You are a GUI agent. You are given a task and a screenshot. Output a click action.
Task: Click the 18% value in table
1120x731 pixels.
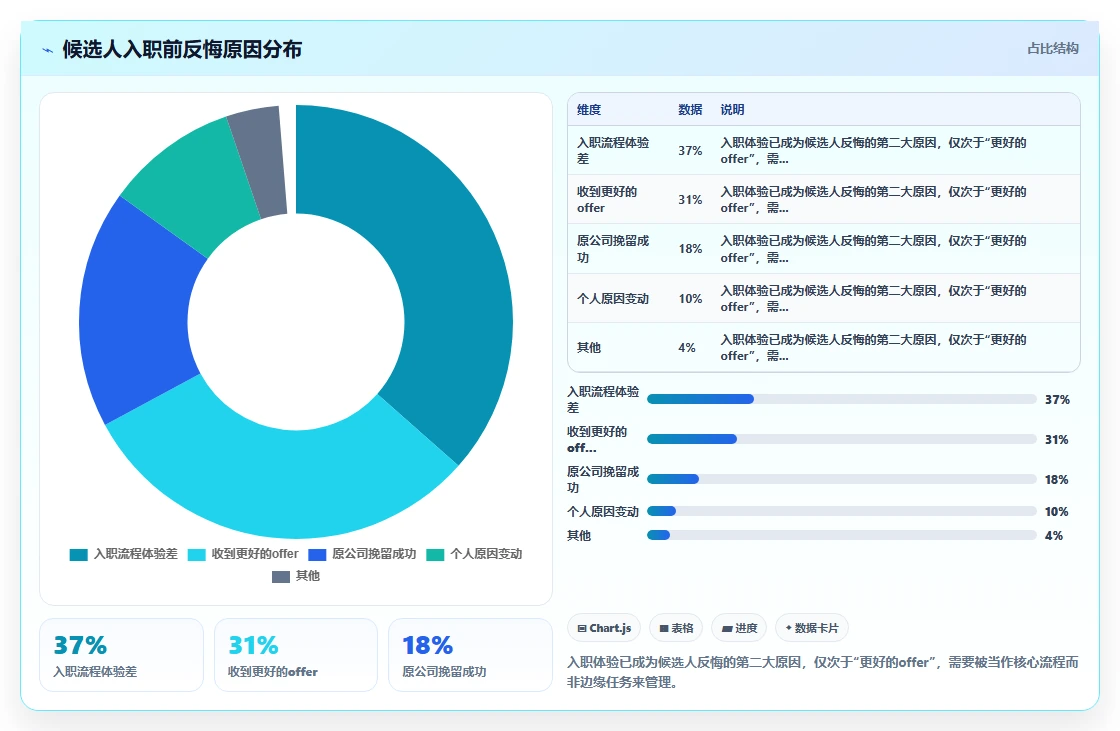tap(690, 249)
